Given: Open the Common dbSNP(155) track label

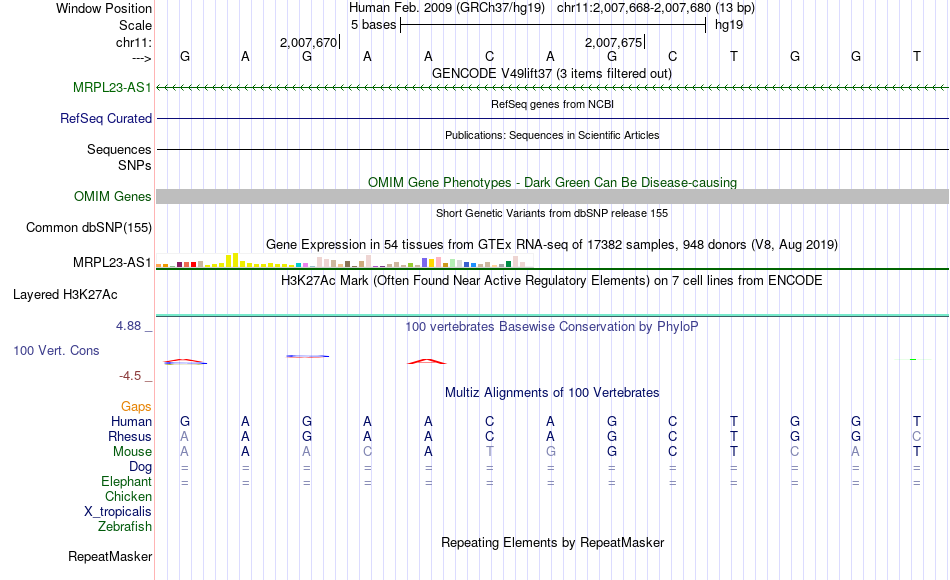Looking at the screenshot, I should pyautogui.click(x=88, y=227).
